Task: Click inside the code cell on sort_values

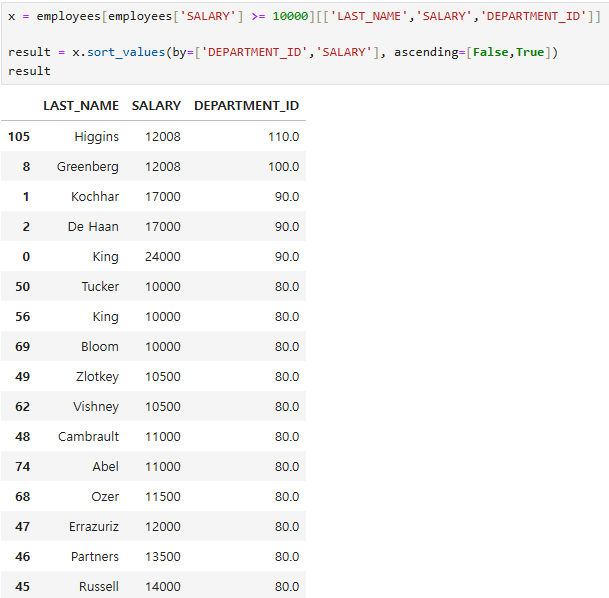Action: click(126, 52)
